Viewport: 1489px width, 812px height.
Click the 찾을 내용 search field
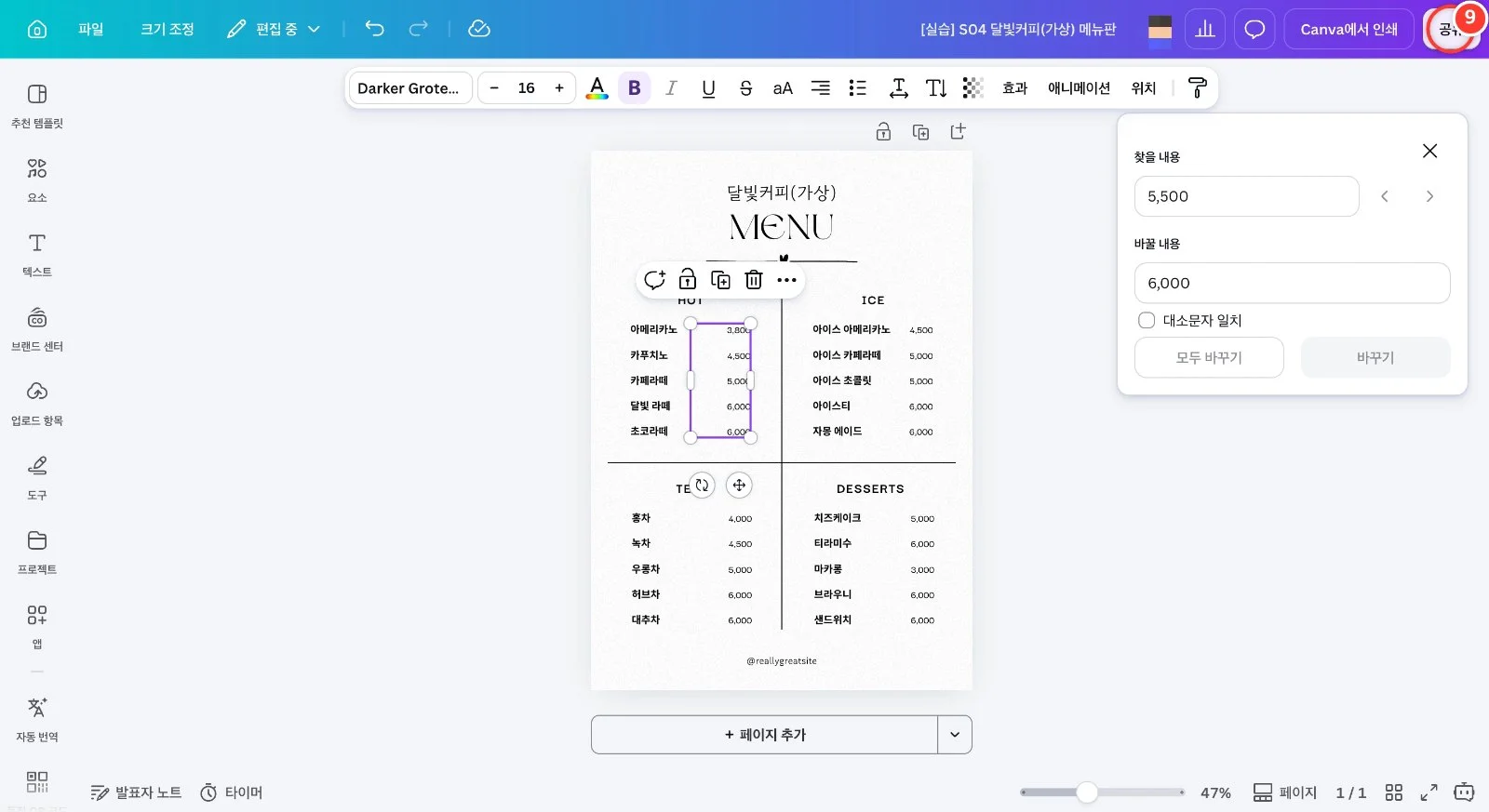[x=1246, y=196]
